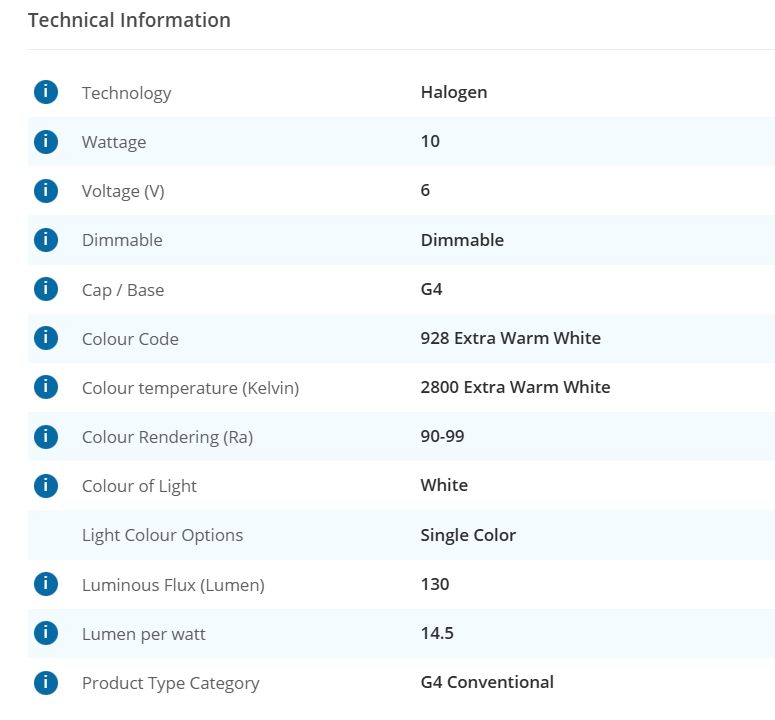Open the Colour Code info icon
775x720 pixels.
[46, 338]
